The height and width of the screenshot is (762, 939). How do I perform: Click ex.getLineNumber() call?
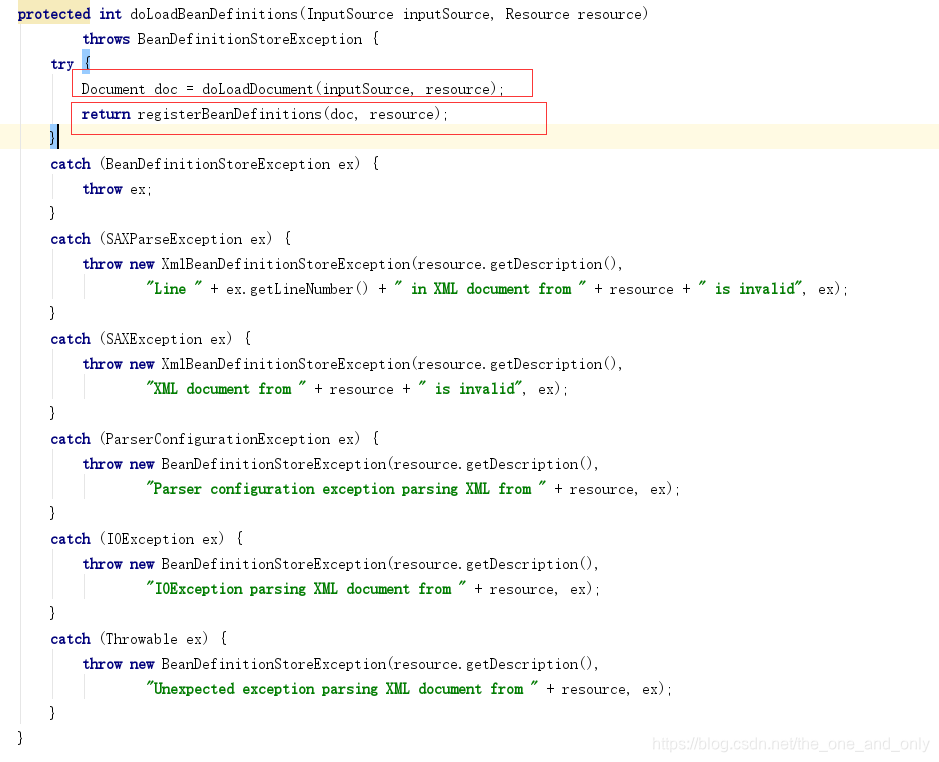tap(297, 289)
